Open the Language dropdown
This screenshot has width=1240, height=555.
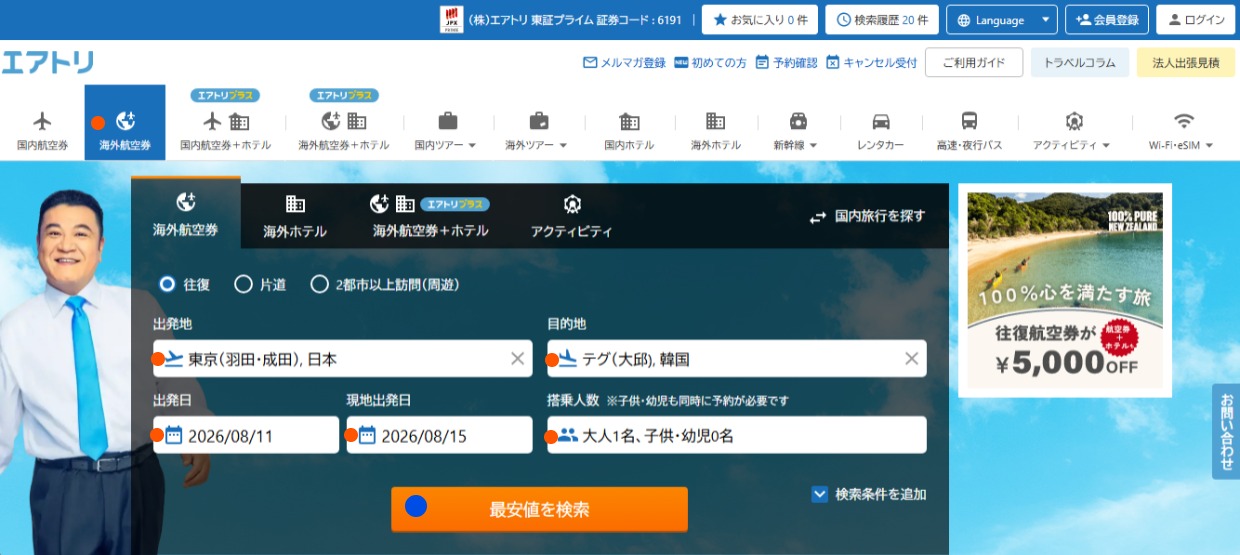1002,20
